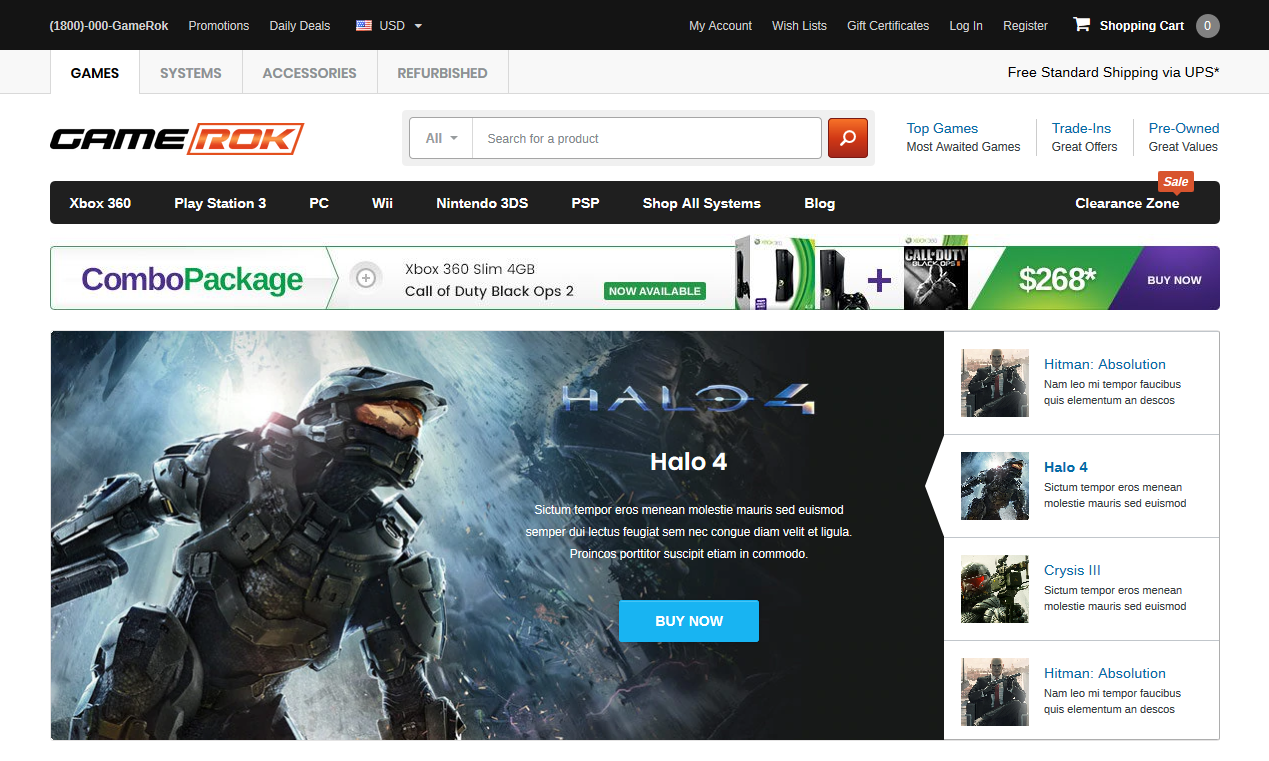Open the Trade-Ins link
Screen dimensions: 1269x761
tap(1081, 128)
